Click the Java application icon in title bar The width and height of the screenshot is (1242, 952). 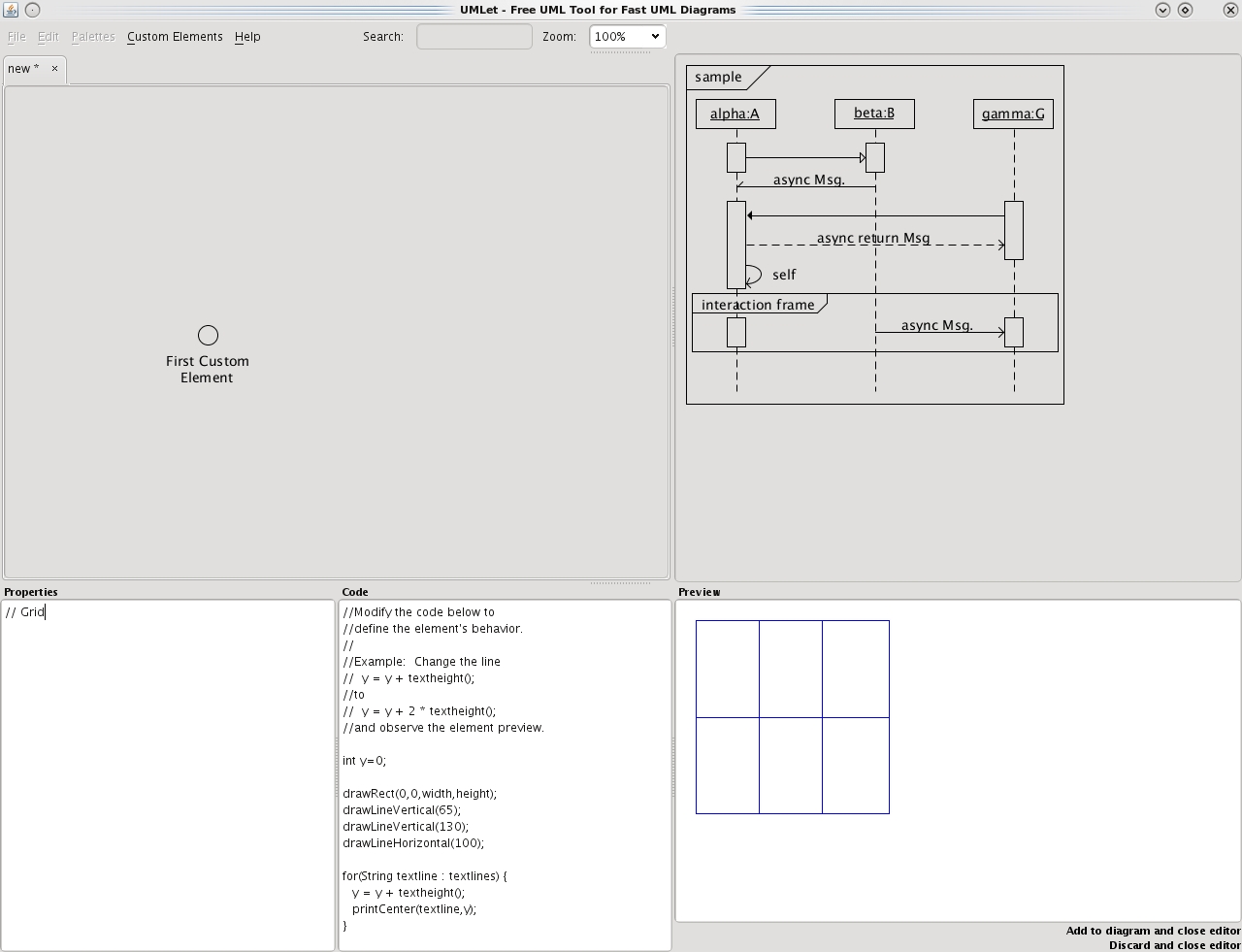[11, 10]
